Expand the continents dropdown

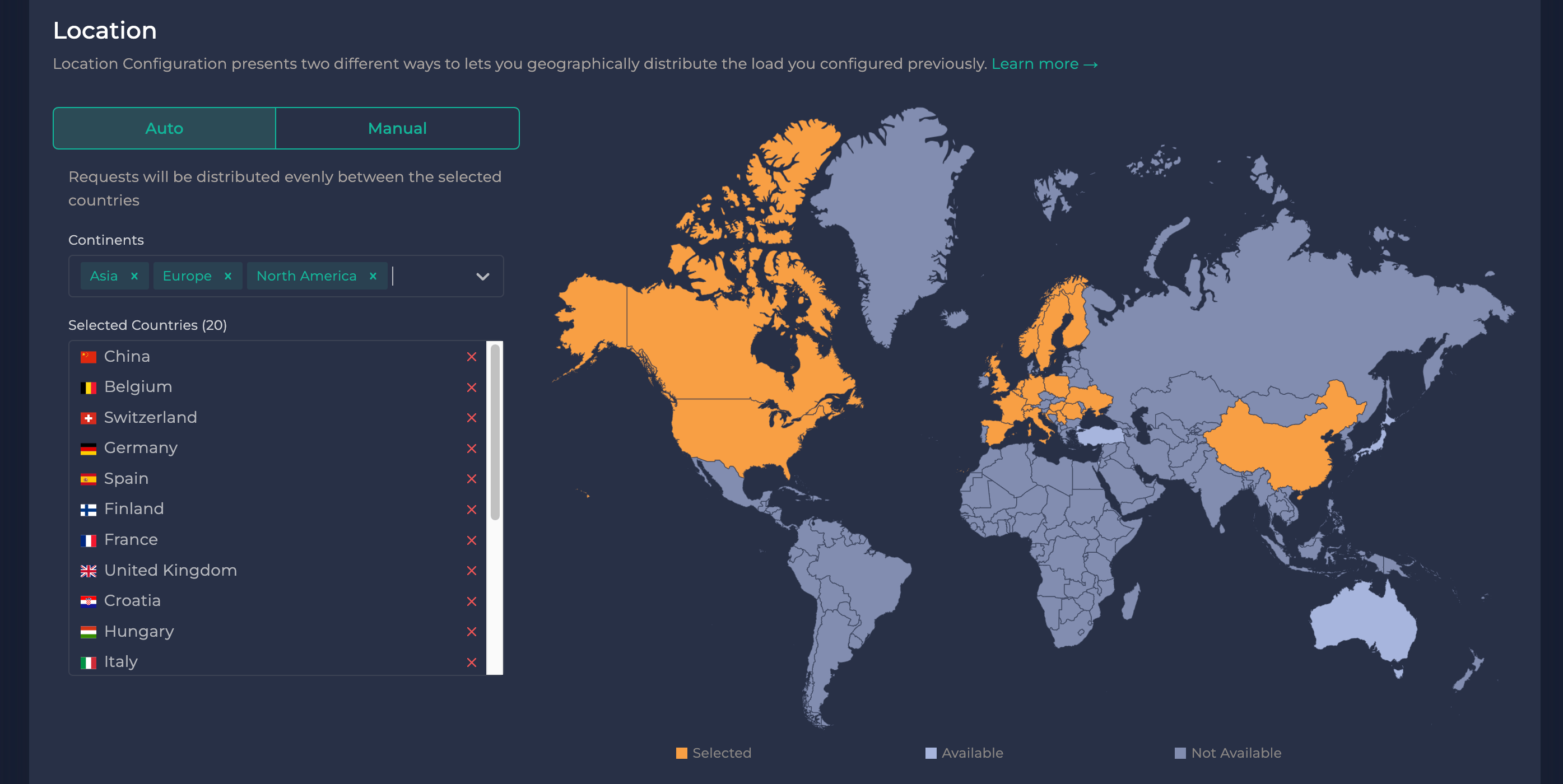(x=483, y=276)
